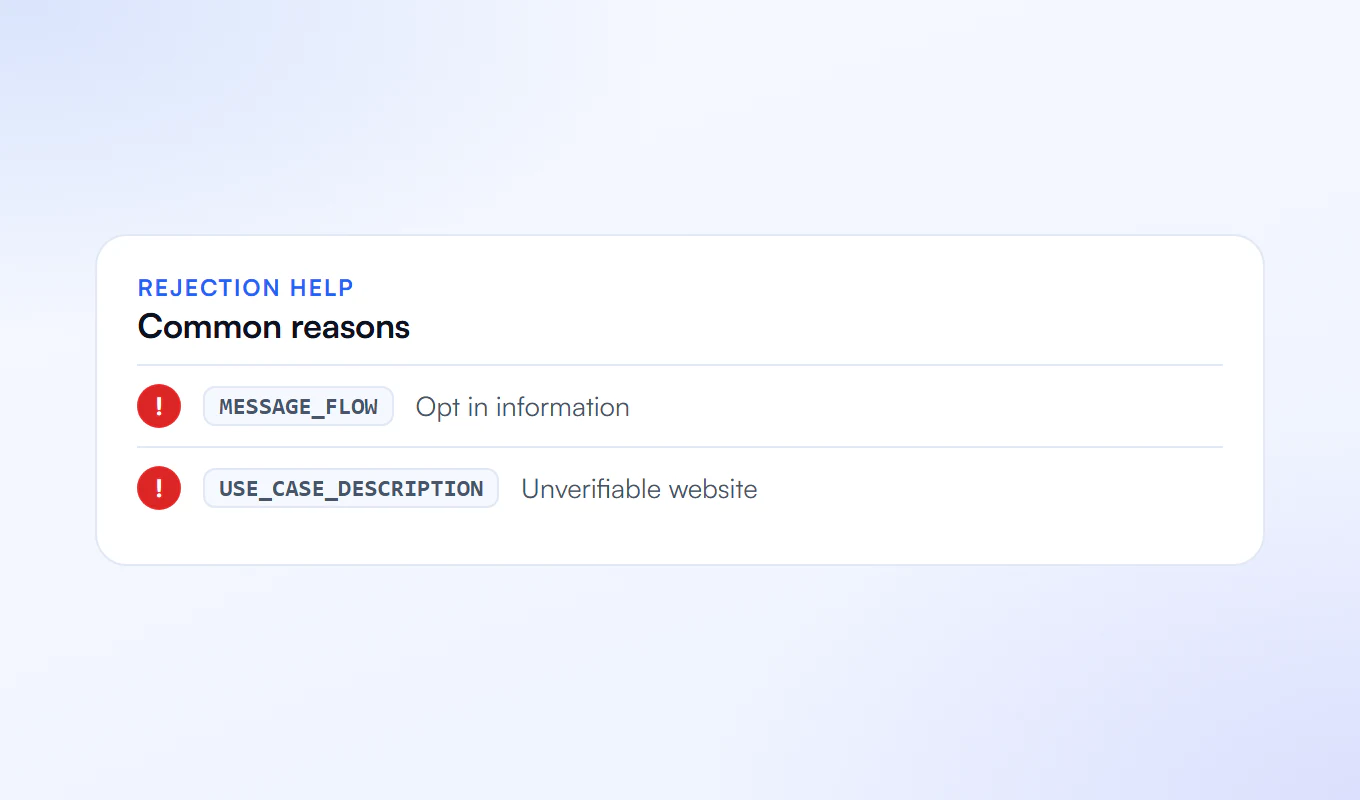Click the 'Common reasons' heading
Viewport: 1360px width, 800px height.
274,327
